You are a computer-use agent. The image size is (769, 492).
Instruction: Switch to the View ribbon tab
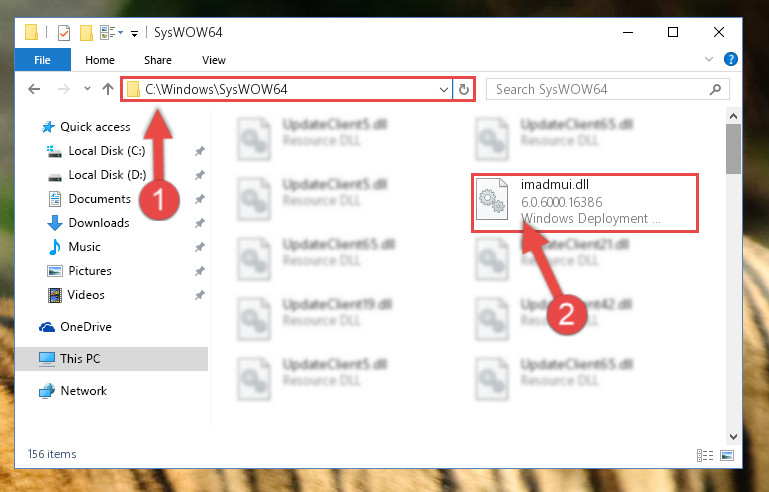(214, 60)
